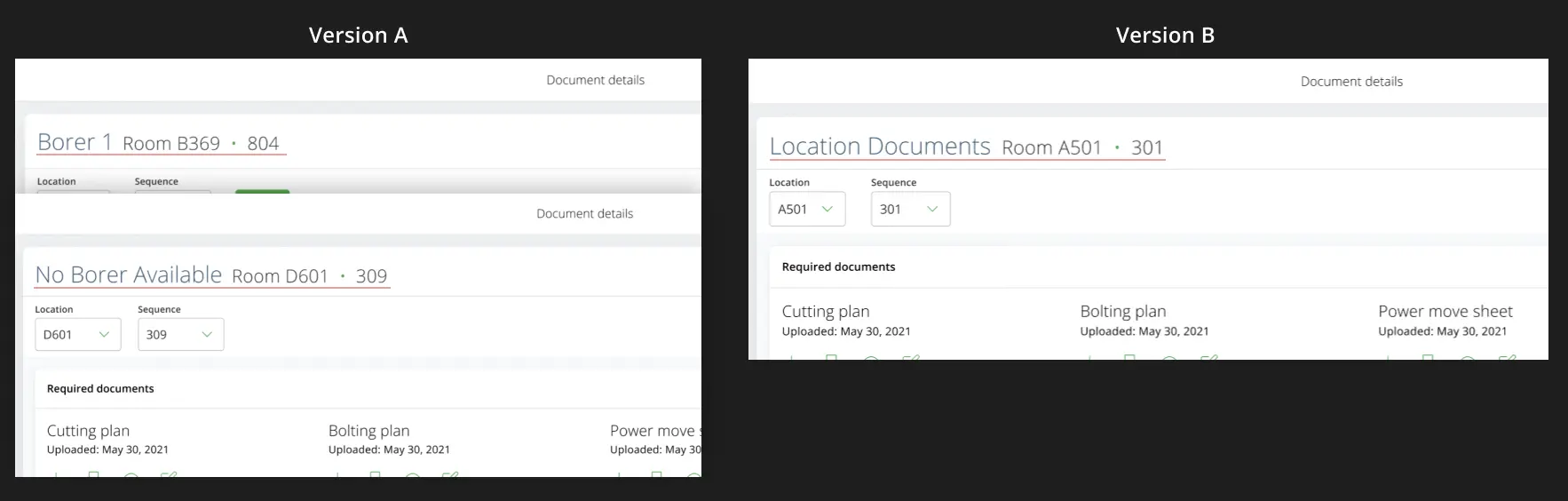Click edit icon under Version B Cutting plan
The width and height of the screenshot is (1568, 501).
tap(910, 357)
